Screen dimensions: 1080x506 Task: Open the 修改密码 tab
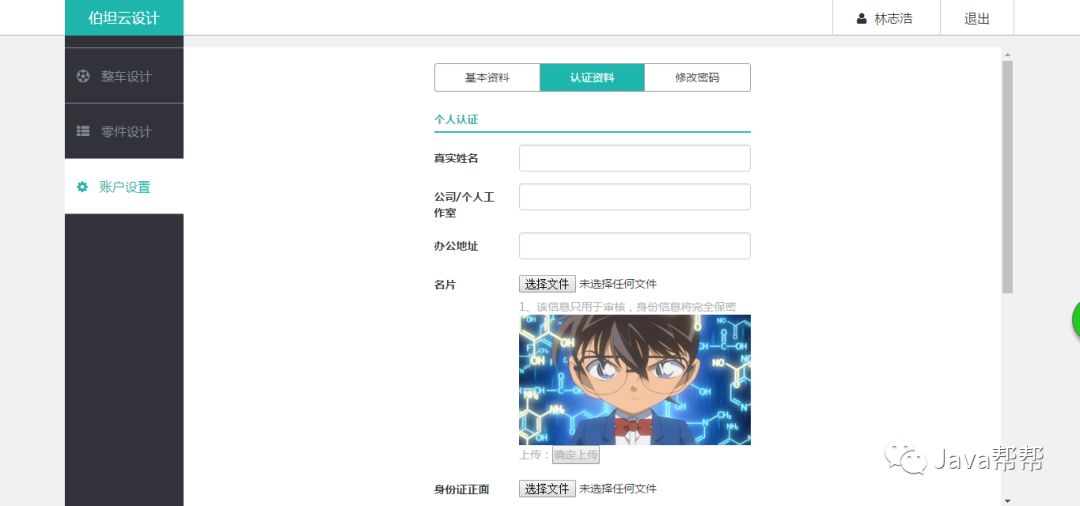(697, 78)
